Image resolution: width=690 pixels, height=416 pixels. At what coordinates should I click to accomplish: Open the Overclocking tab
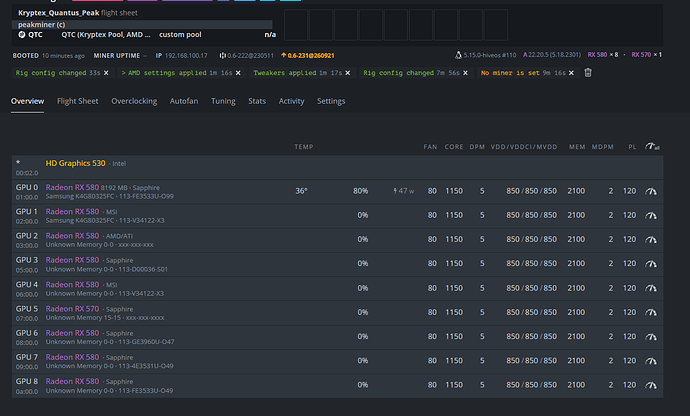[x=134, y=101]
